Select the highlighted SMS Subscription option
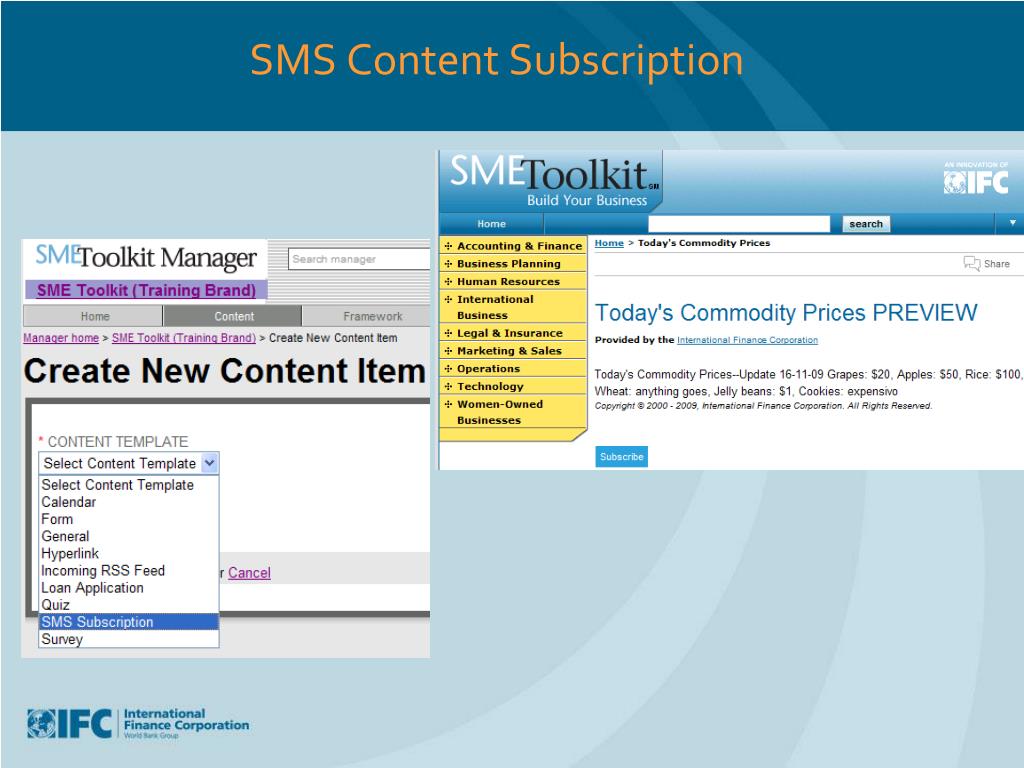This screenshot has height=768, width=1024. [129, 622]
